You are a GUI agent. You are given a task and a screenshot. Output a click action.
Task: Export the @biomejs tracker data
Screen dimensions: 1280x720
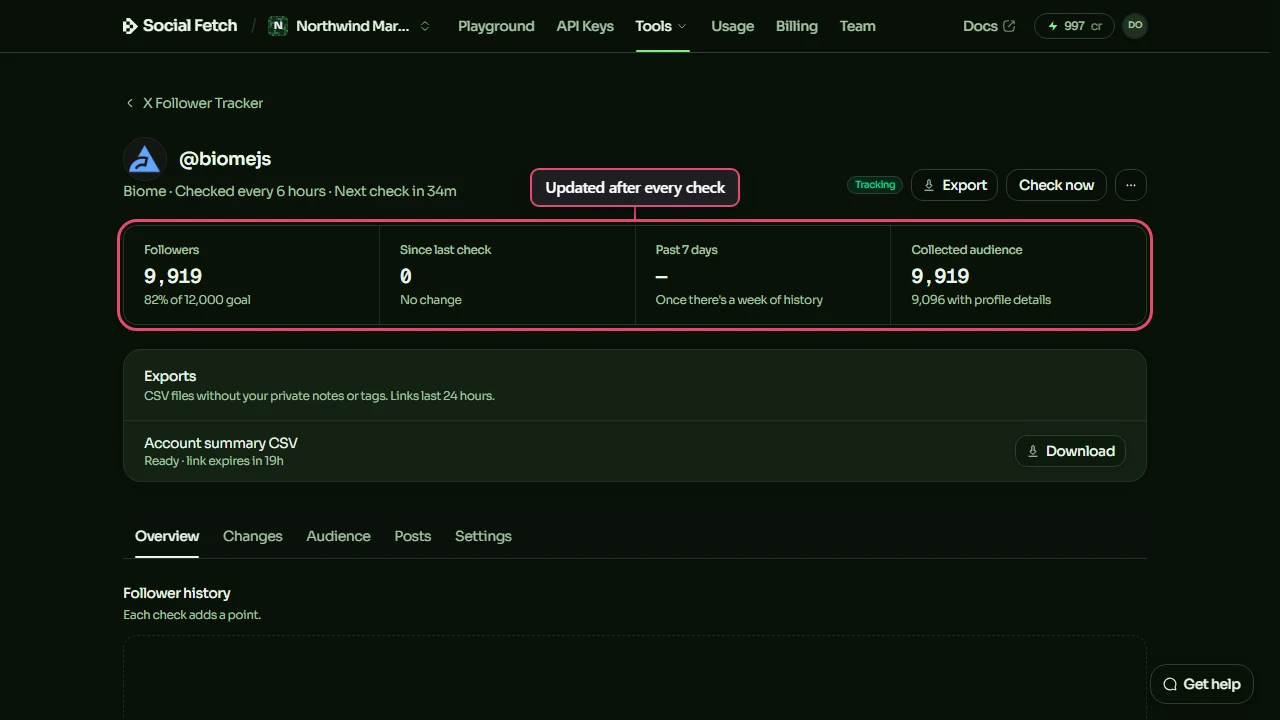pos(955,185)
